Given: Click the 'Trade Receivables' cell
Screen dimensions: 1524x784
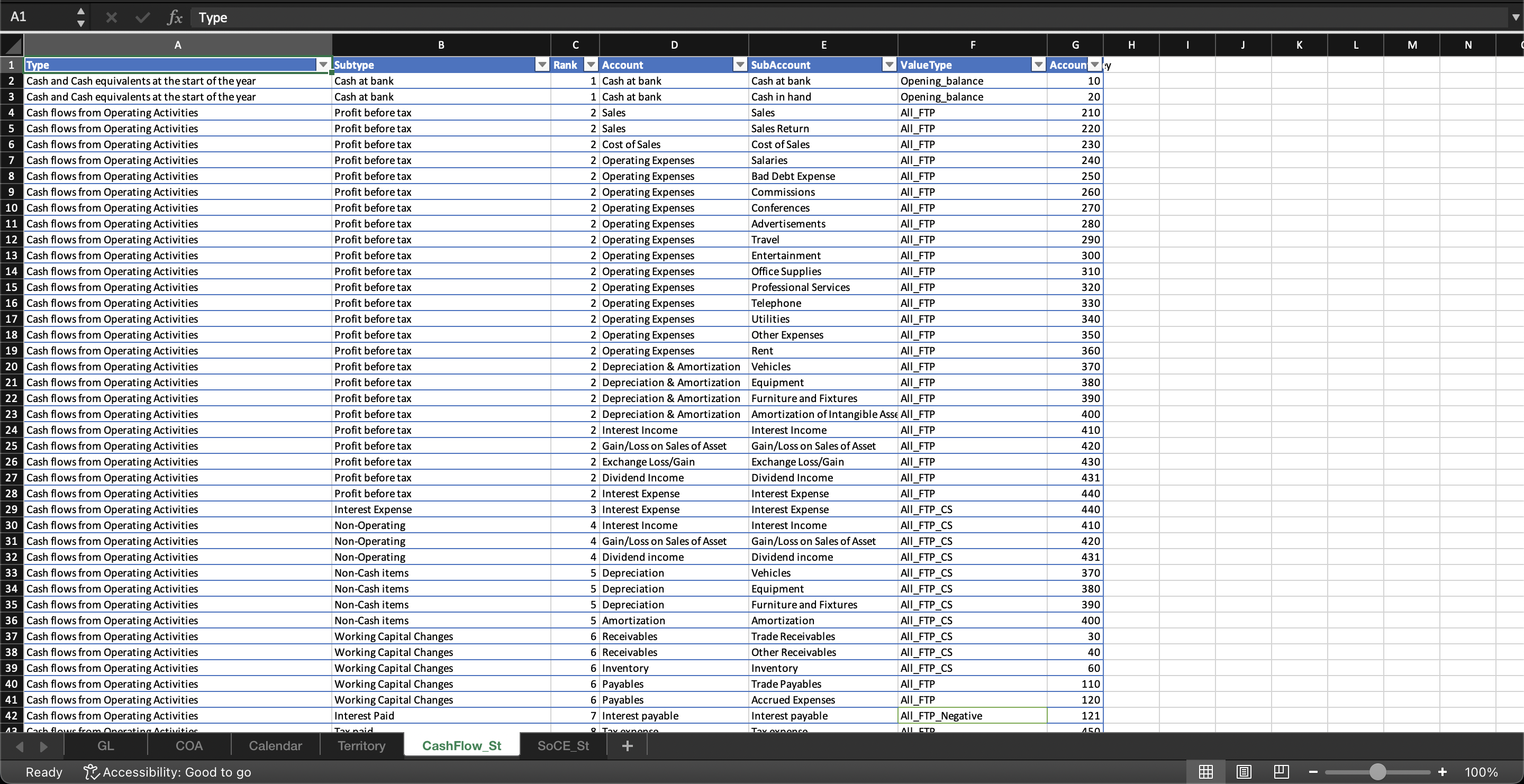Looking at the screenshot, I should pyautogui.click(x=823, y=636).
